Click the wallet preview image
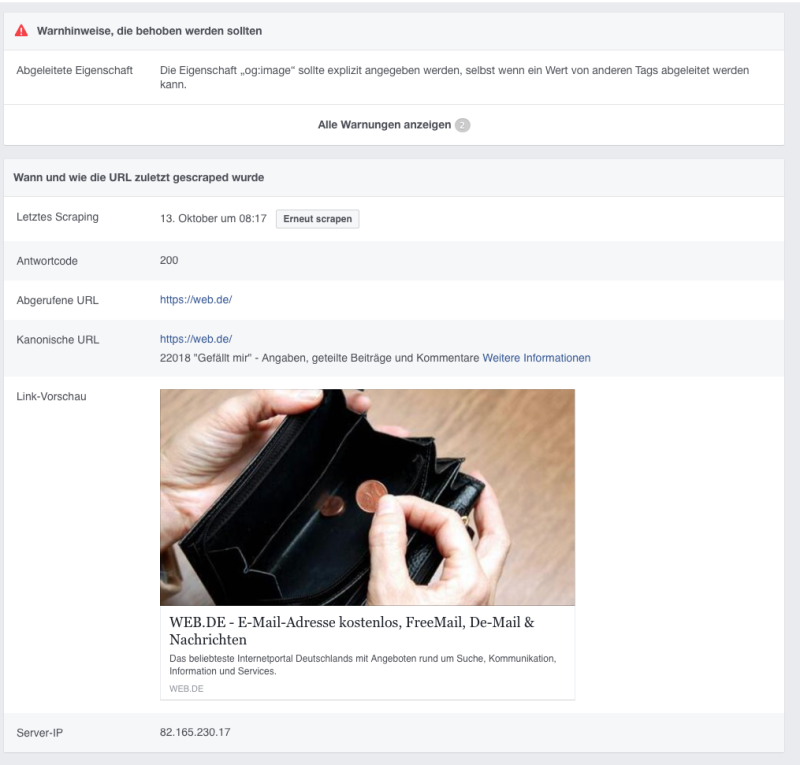Screen dimensions: 800x765 click(367, 497)
